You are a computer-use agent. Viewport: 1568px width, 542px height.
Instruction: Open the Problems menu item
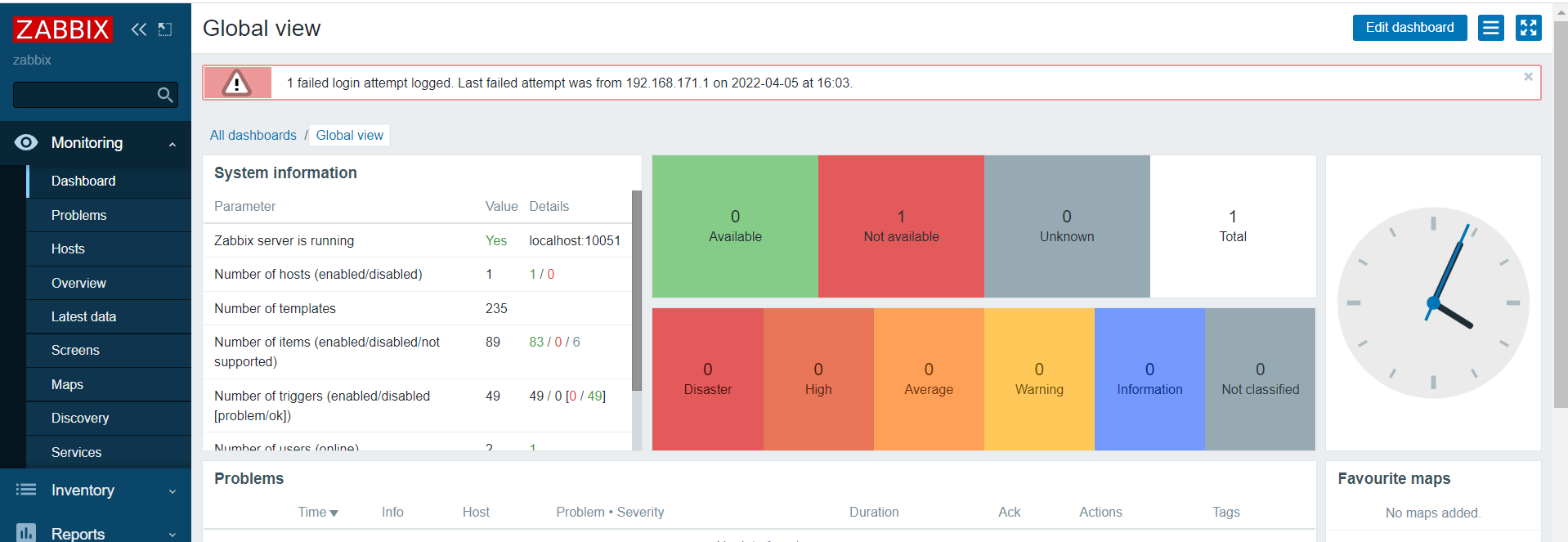tap(110, 215)
